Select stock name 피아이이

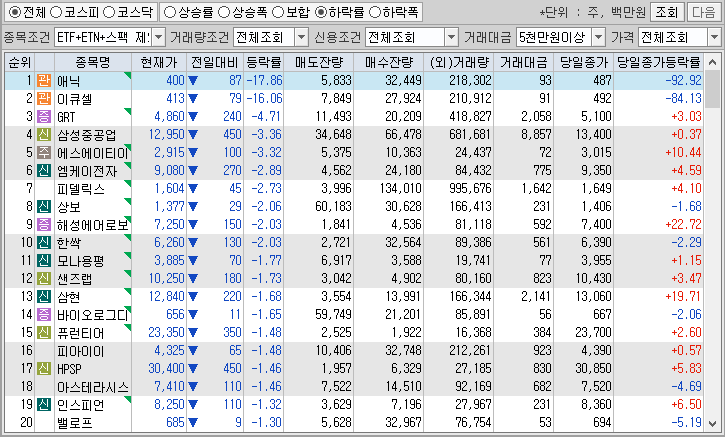click(x=80, y=351)
